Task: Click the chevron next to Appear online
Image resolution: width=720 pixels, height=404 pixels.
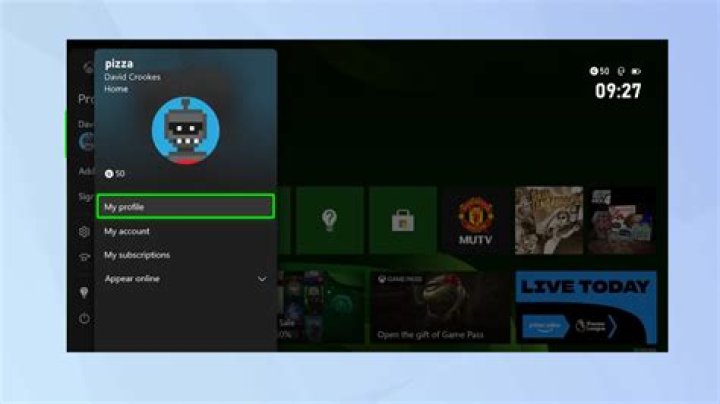Action: click(x=262, y=279)
